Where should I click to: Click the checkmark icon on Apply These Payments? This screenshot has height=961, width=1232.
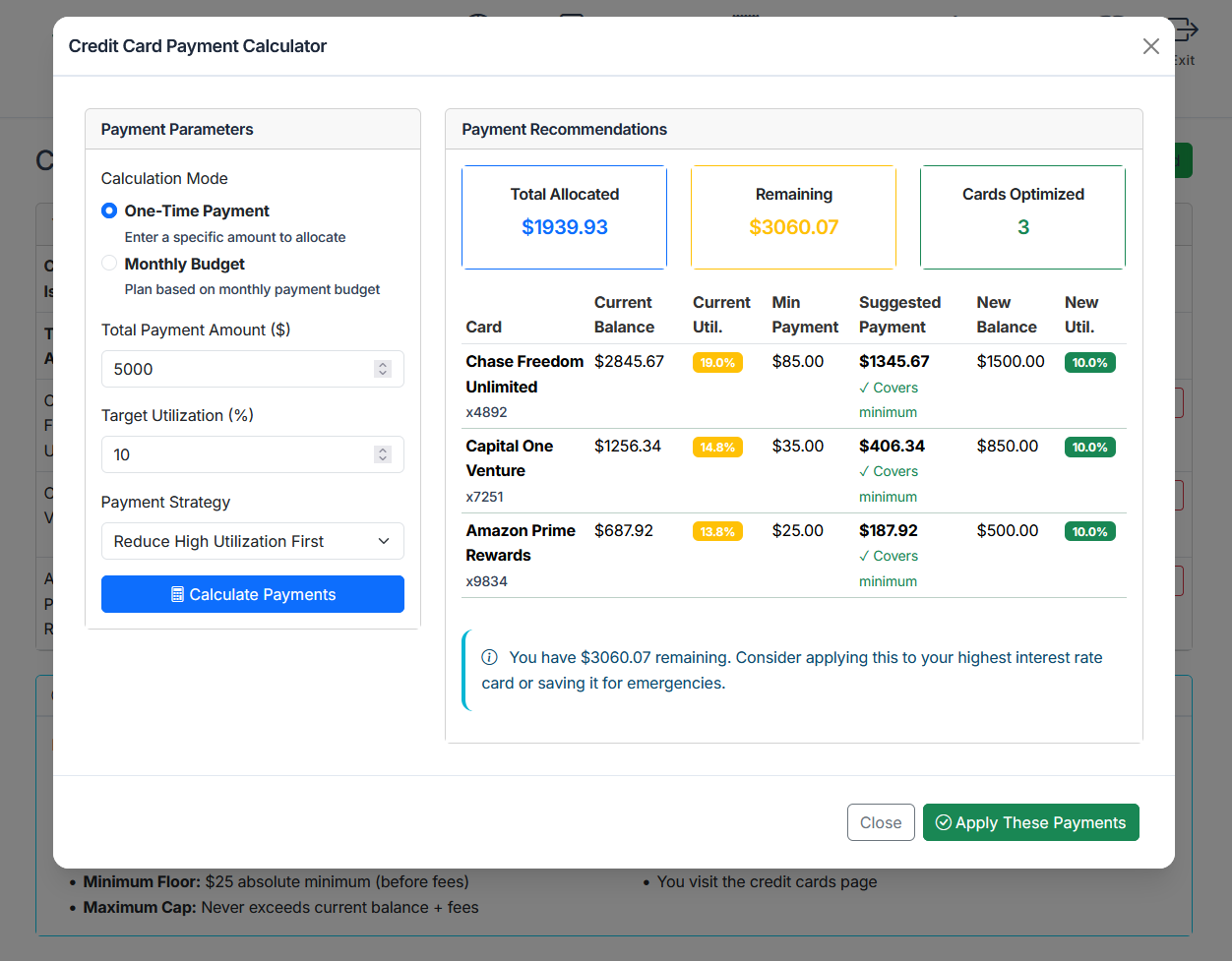click(945, 822)
